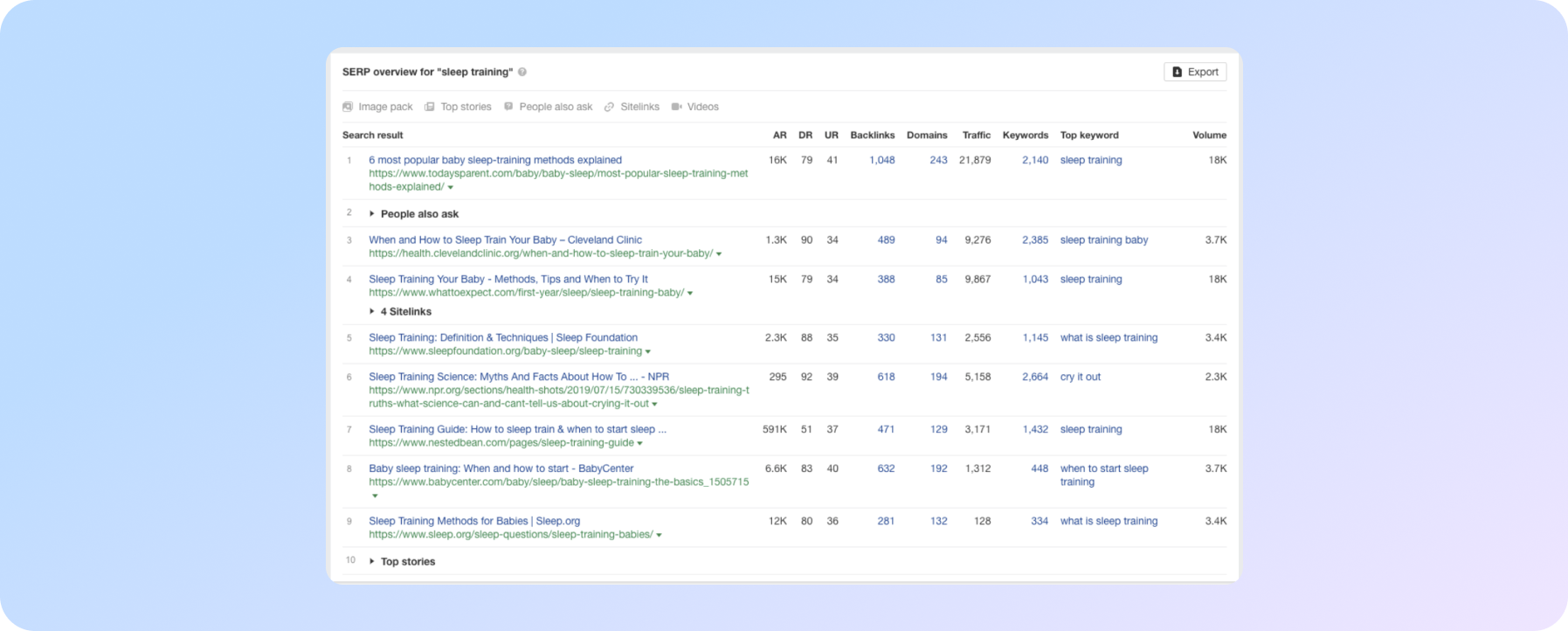Click the help icon beside SERP overview title
The width and height of the screenshot is (1568, 631).
522,73
